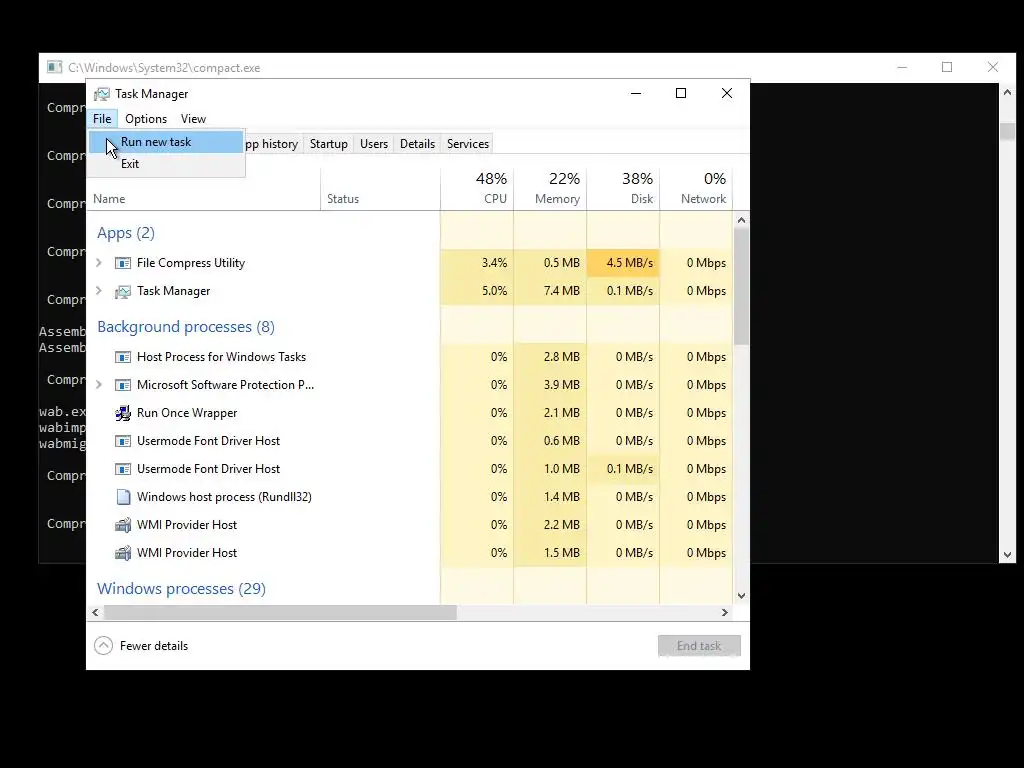
Task: Click the process list scroll up arrow
Action: [x=741, y=220]
